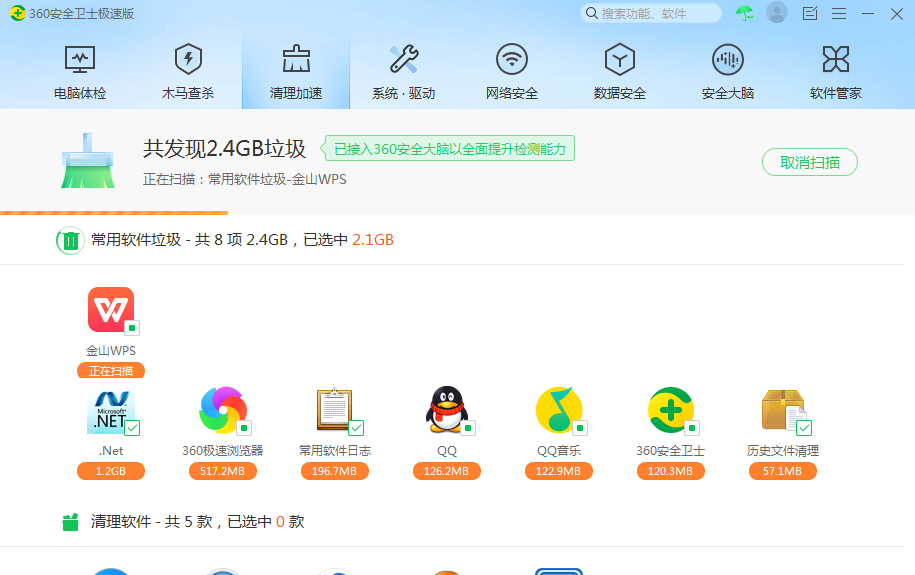Click the trash icon beside 常用软件垃圾
This screenshot has height=575, width=915.
(x=70, y=241)
